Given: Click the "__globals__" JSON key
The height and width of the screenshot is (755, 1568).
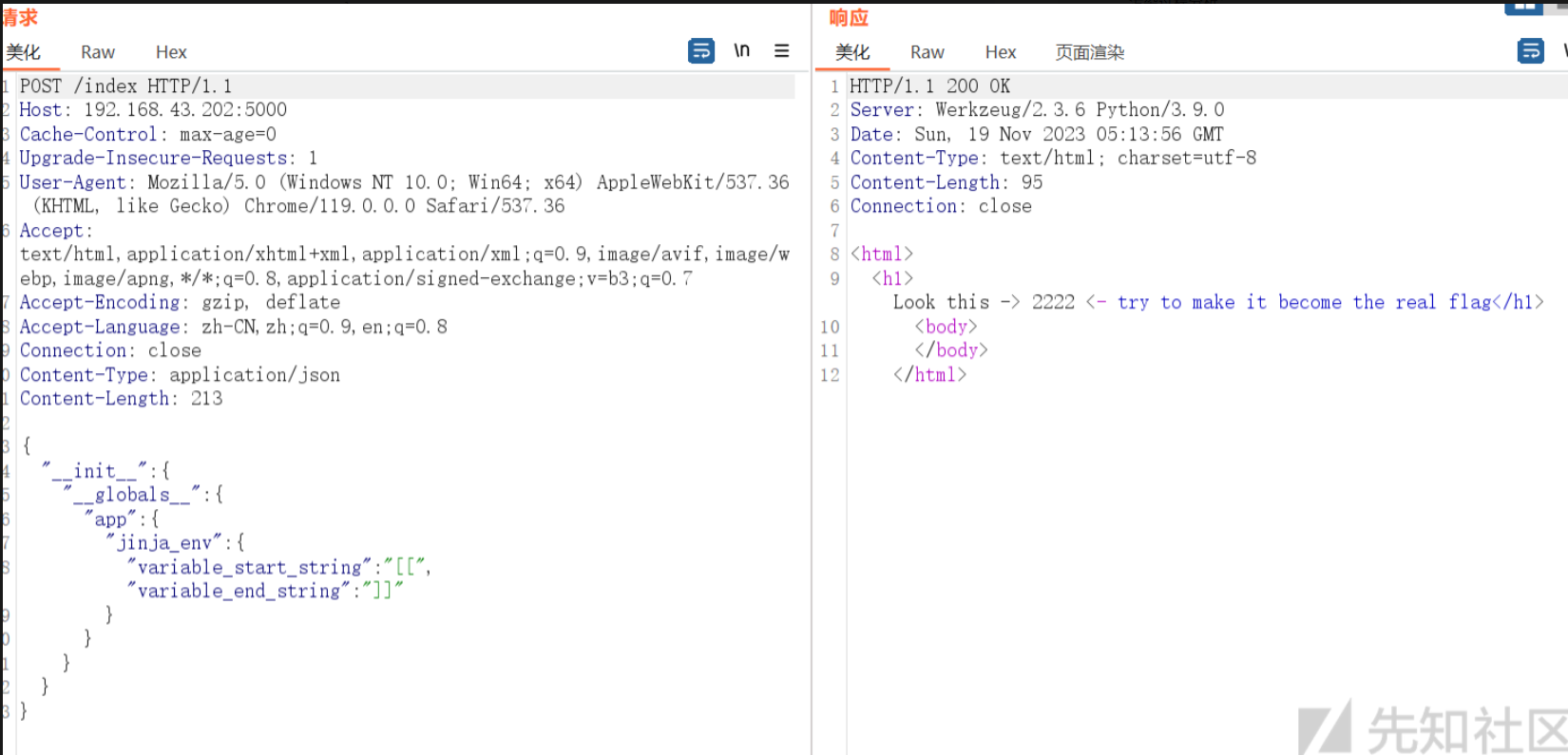Looking at the screenshot, I should [132, 495].
